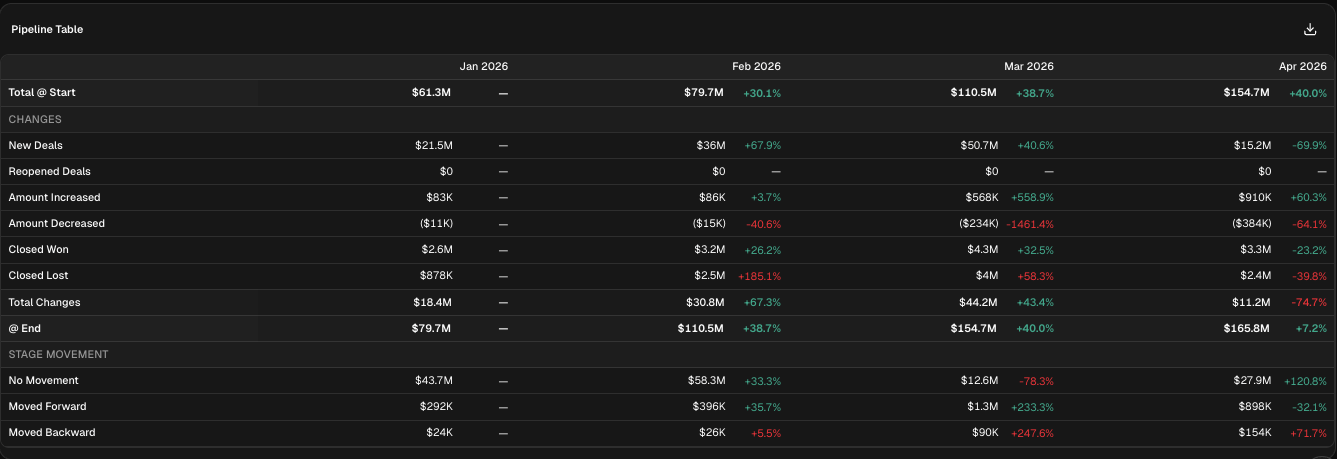Select the Moved Forward row label

pyautogui.click(x=47, y=406)
